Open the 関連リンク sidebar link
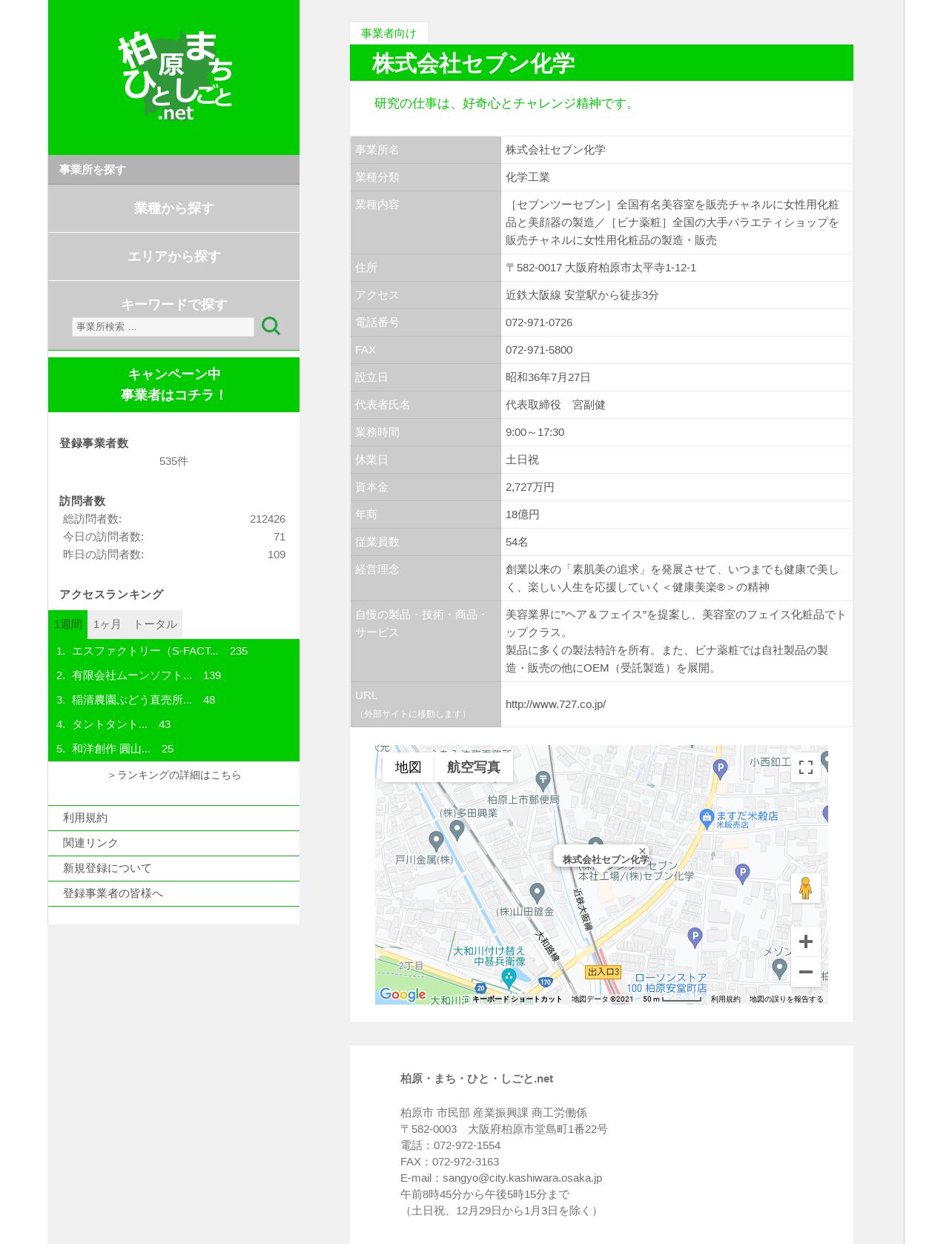This screenshot has height=1244, width=952. click(173, 843)
